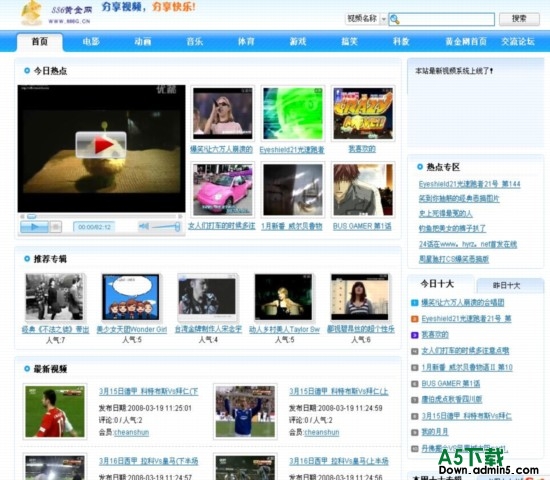Open ranked link 我的月月
The image size is (550, 480).
pos(435,432)
